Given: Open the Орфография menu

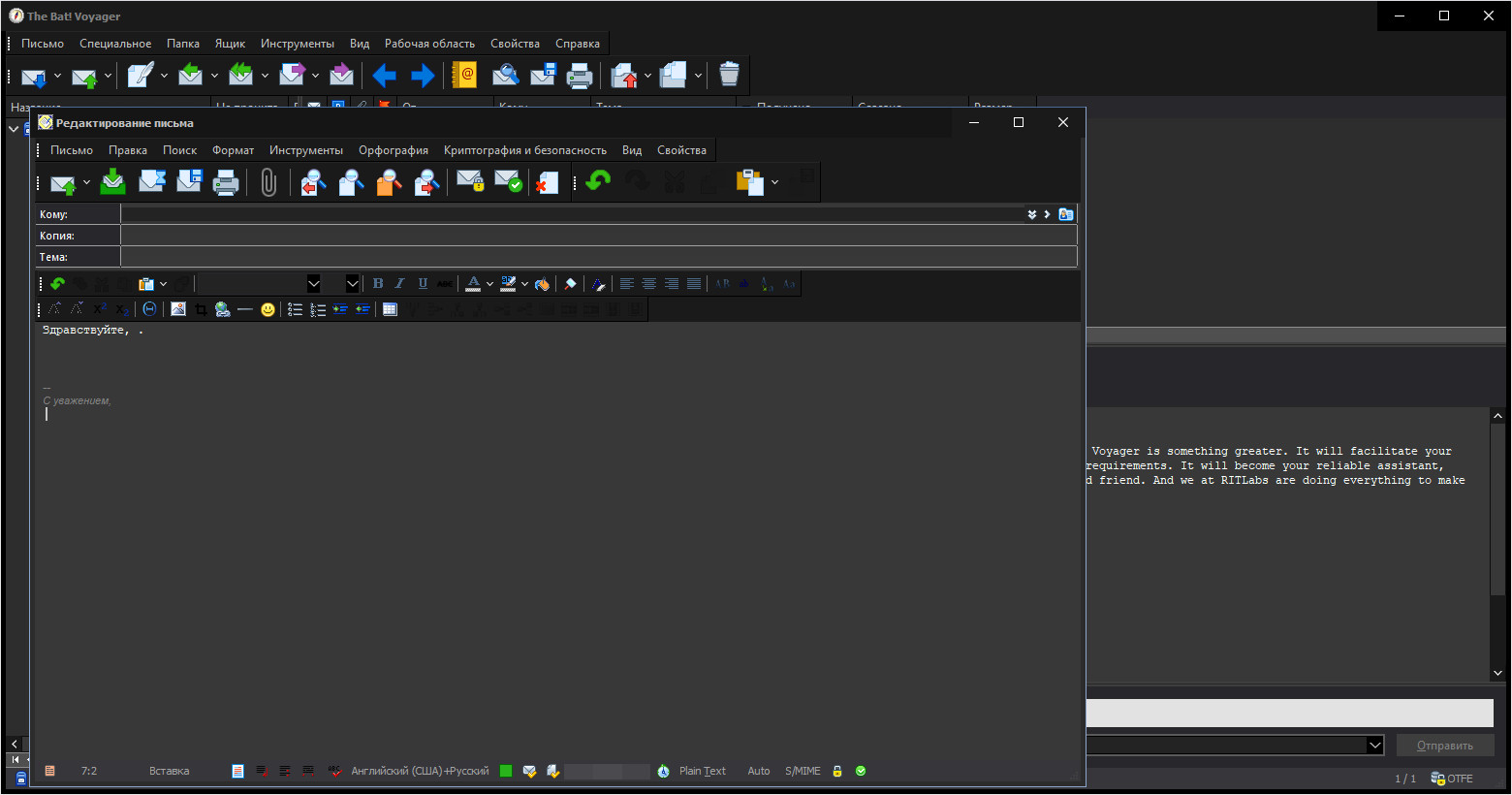Looking at the screenshot, I should 393,150.
